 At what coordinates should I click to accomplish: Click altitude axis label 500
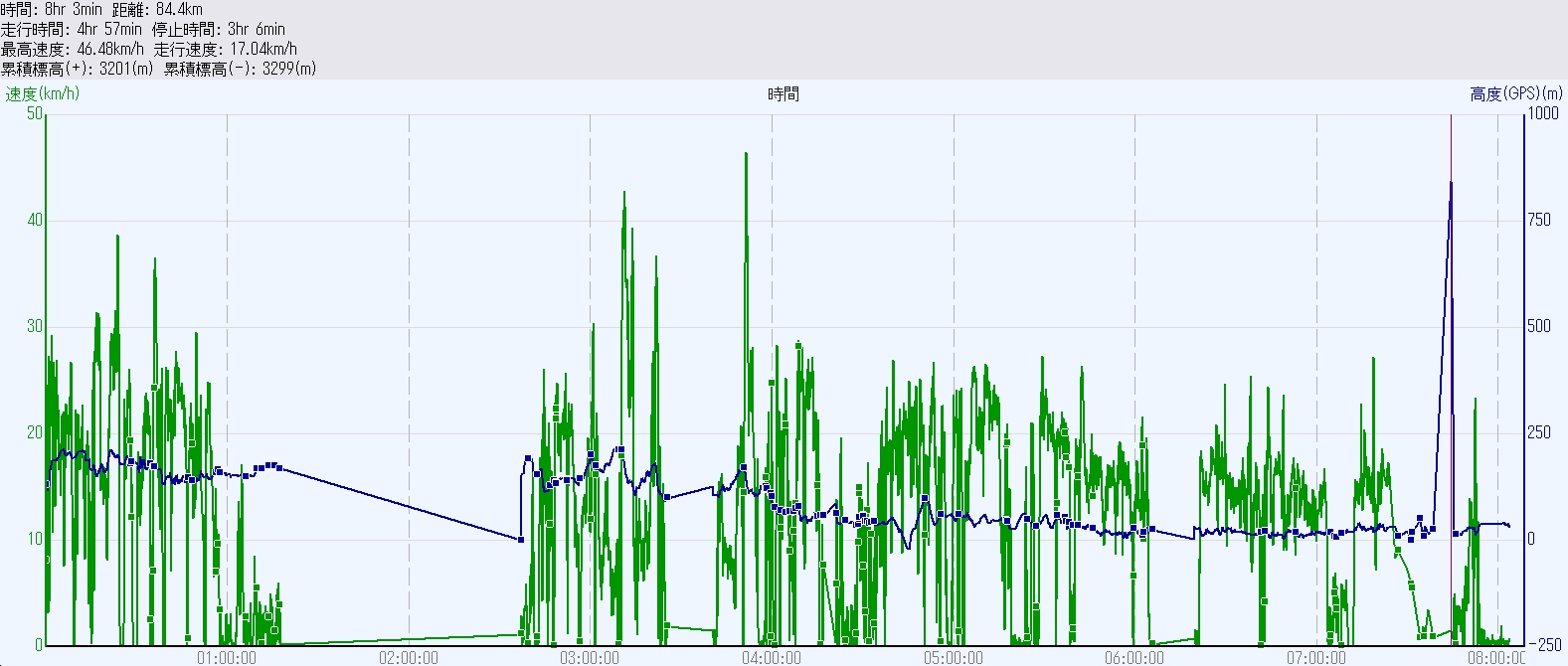tap(1539, 326)
